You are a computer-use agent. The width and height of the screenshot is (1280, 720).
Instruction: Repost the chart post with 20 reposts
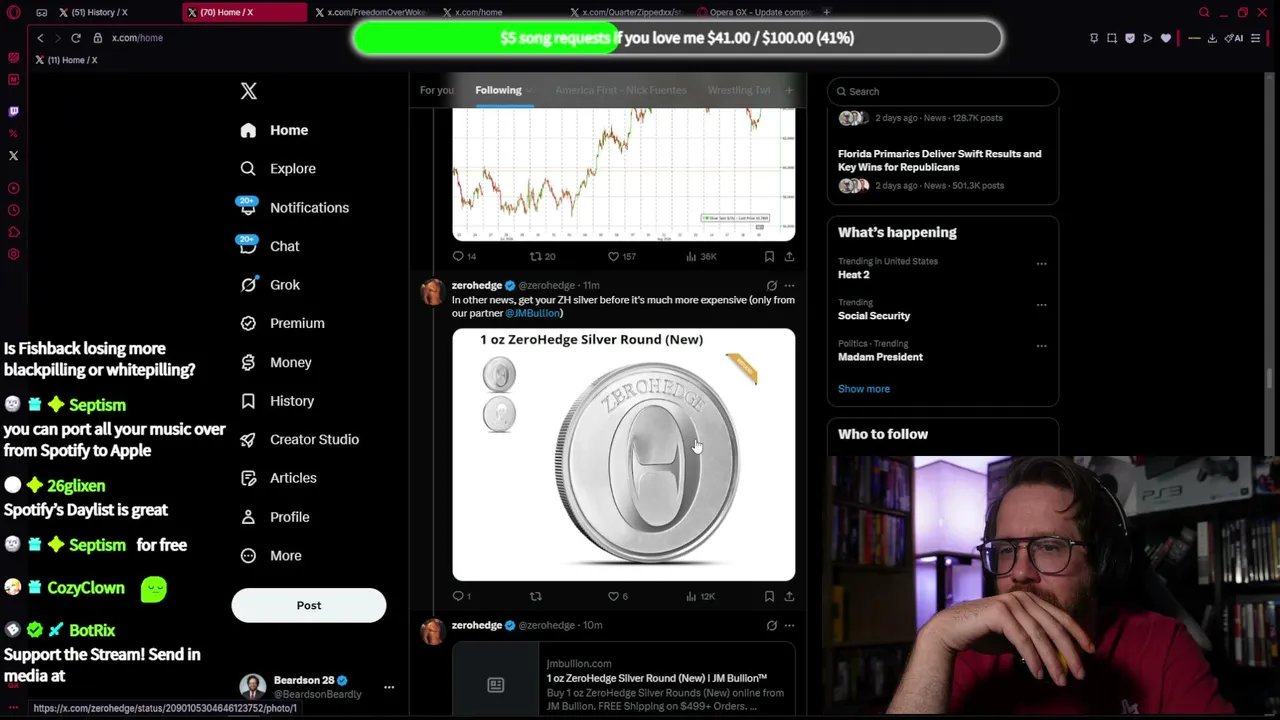(x=542, y=256)
